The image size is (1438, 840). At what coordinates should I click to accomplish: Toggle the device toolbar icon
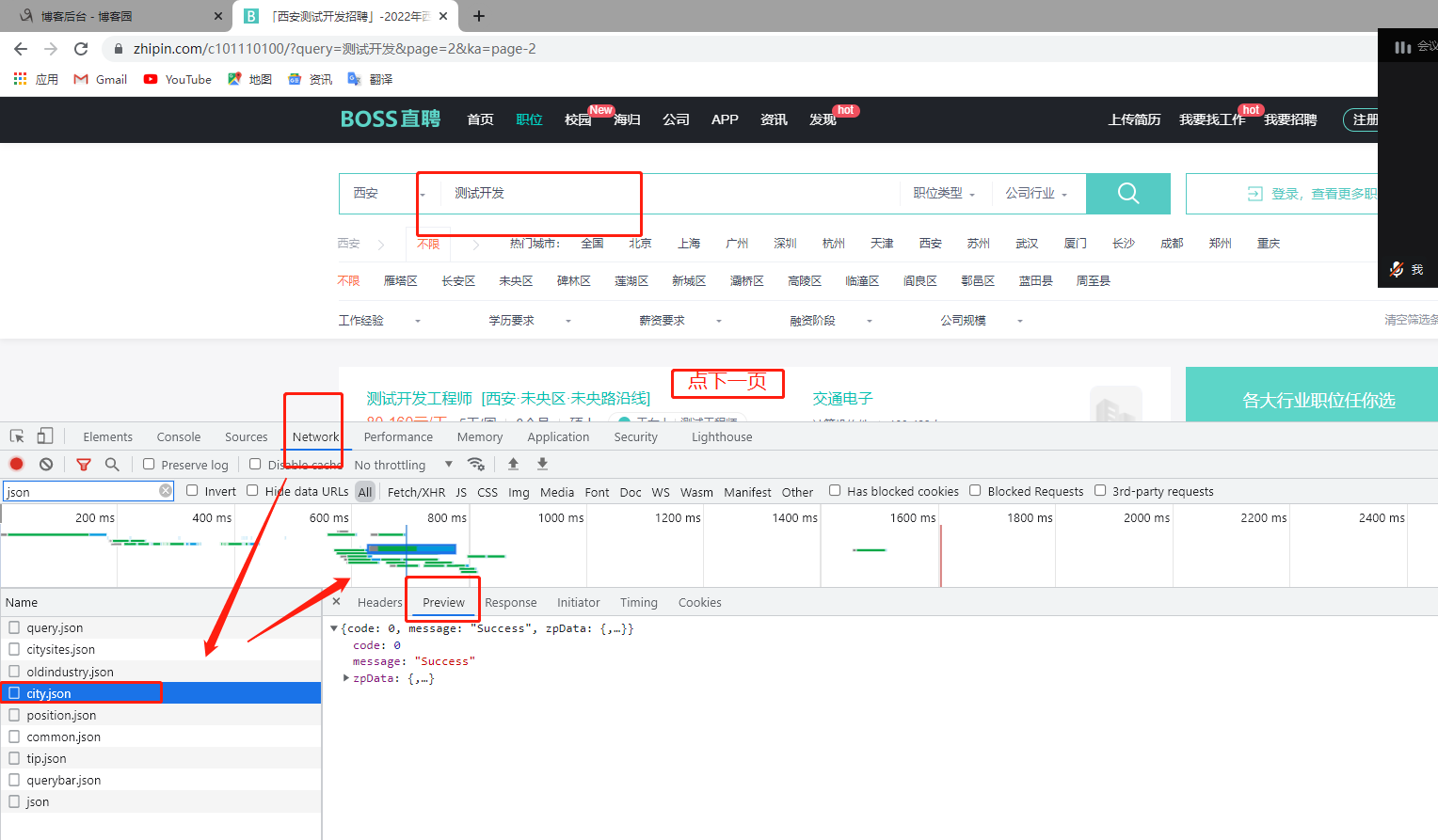click(x=45, y=436)
